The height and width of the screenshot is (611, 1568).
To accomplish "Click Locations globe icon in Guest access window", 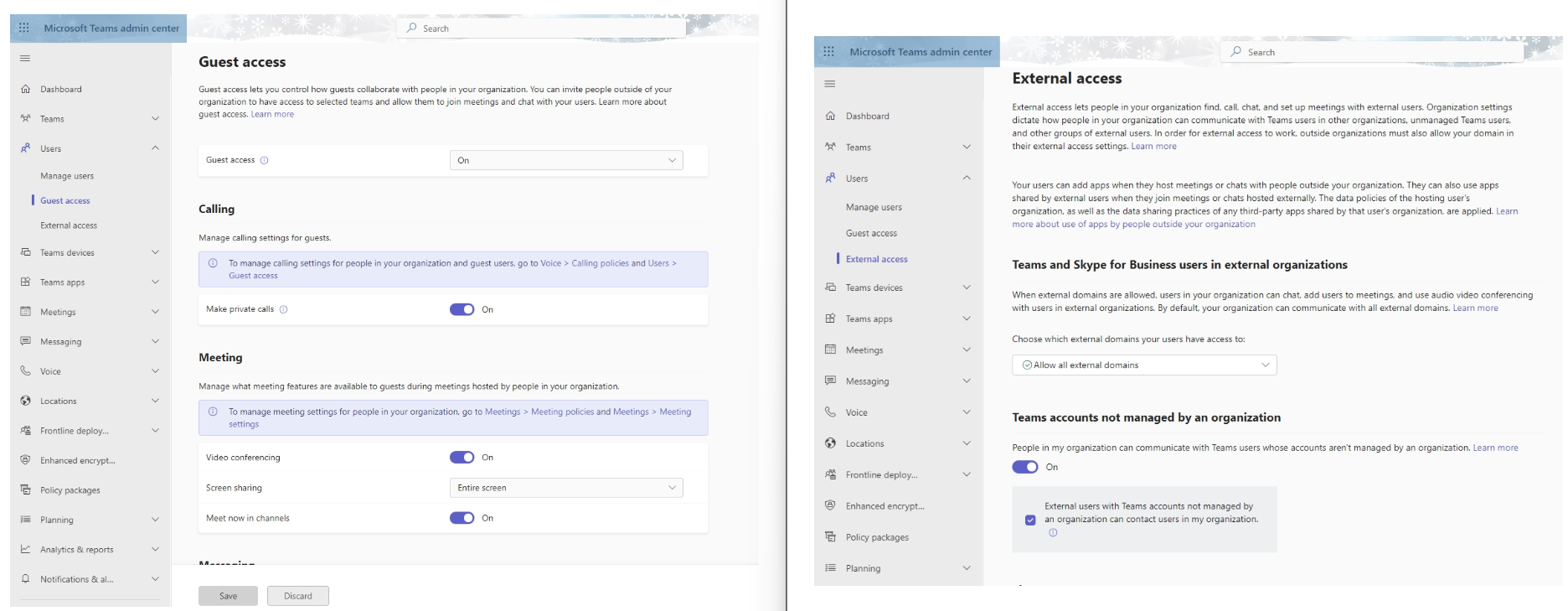I will [x=25, y=401].
